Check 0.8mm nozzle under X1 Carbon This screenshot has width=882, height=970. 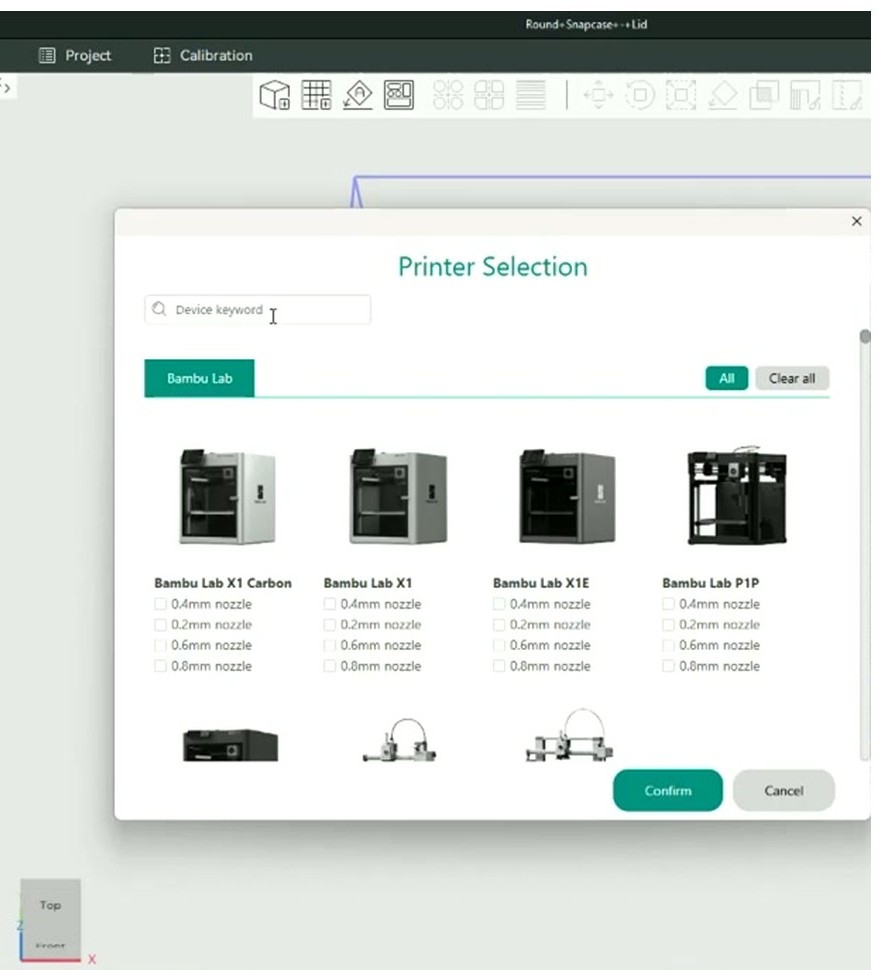[160, 666]
